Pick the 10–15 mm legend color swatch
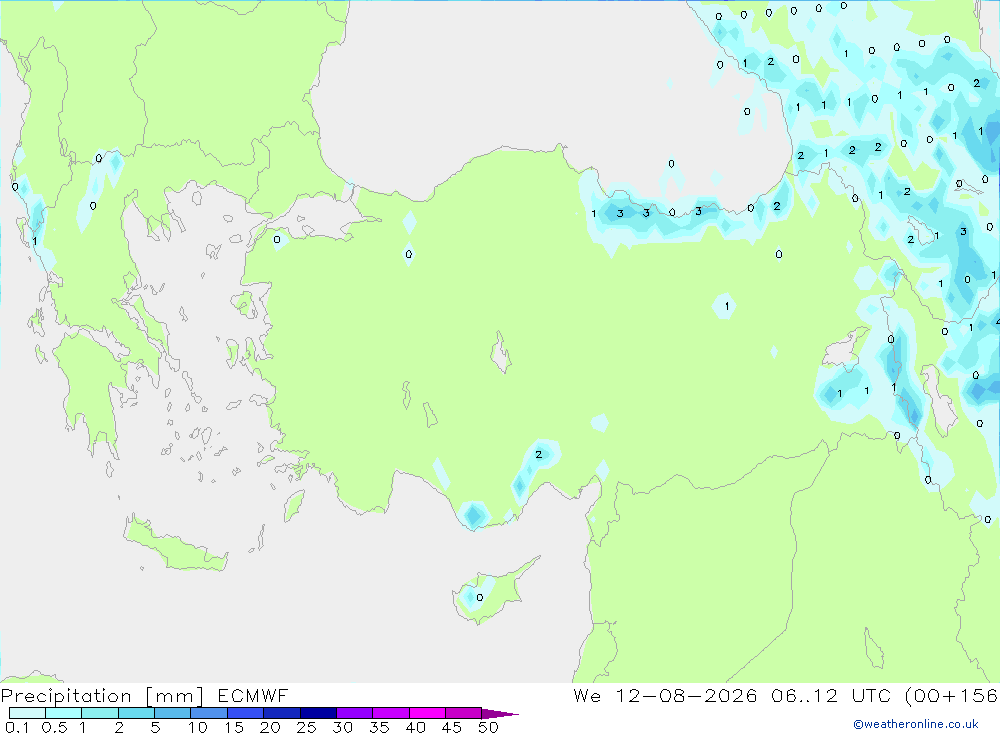This screenshot has height=733, width=1000. (209, 713)
